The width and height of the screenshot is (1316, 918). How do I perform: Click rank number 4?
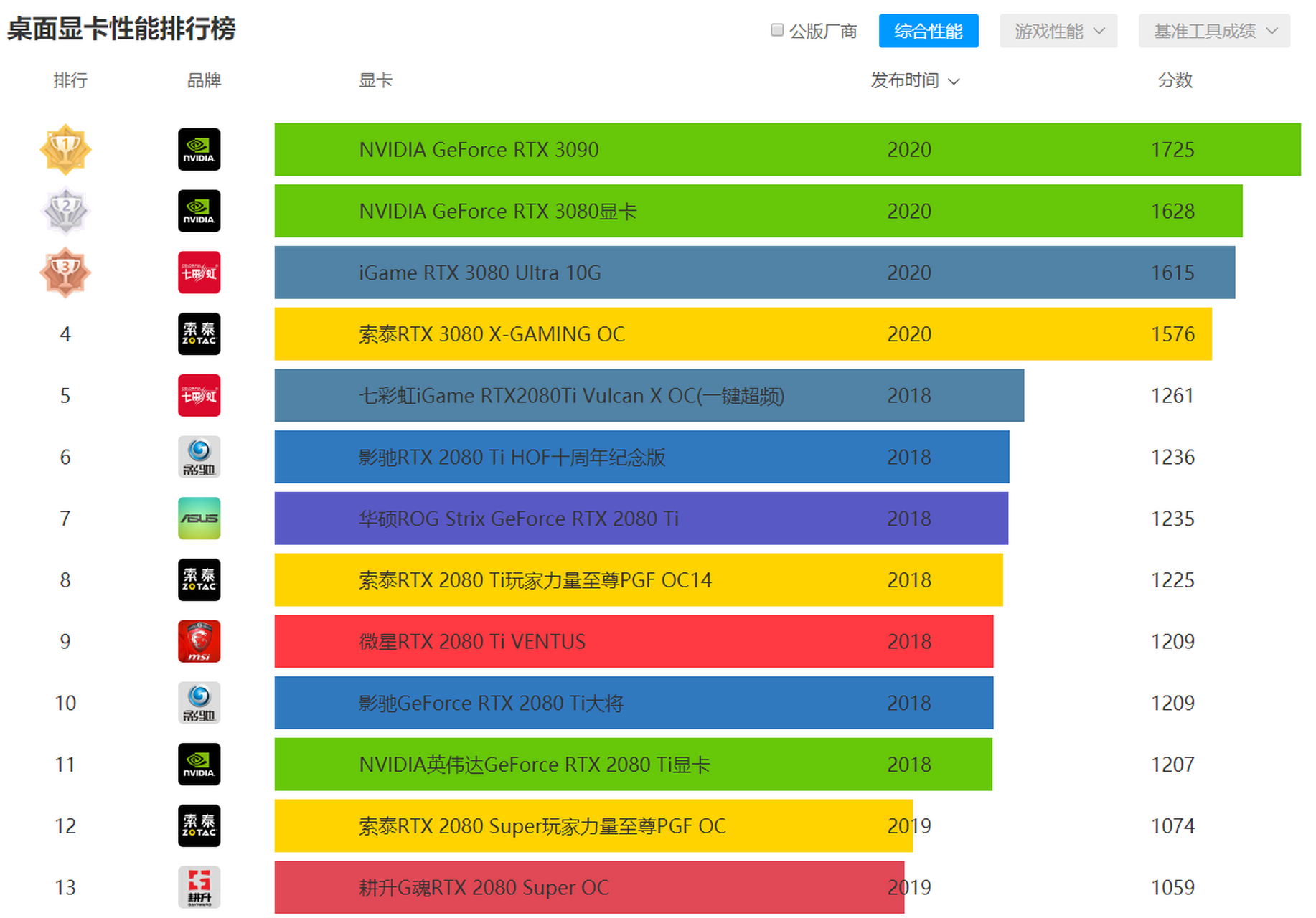pyautogui.click(x=65, y=334)
